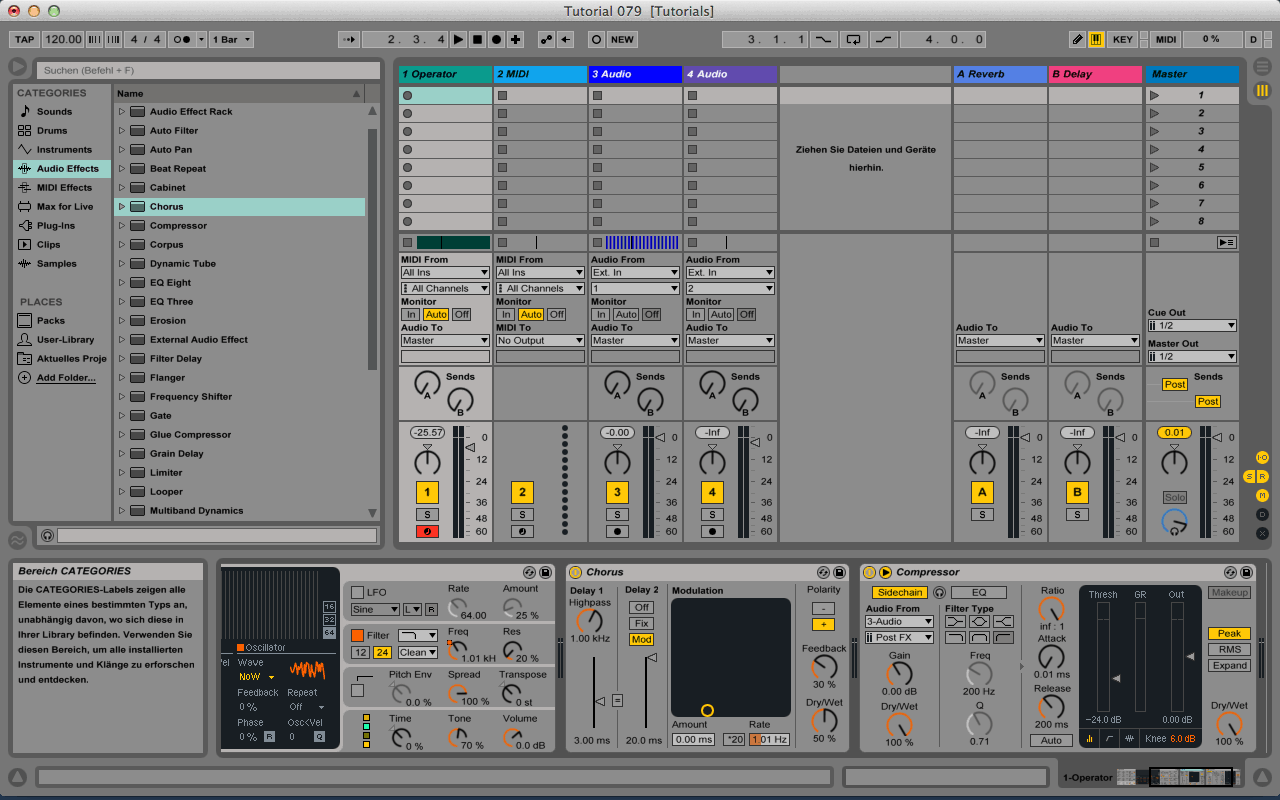Open Compressor Audio From 3-Audio dropdown
1280x800 pixels.
tap(899, 622)
